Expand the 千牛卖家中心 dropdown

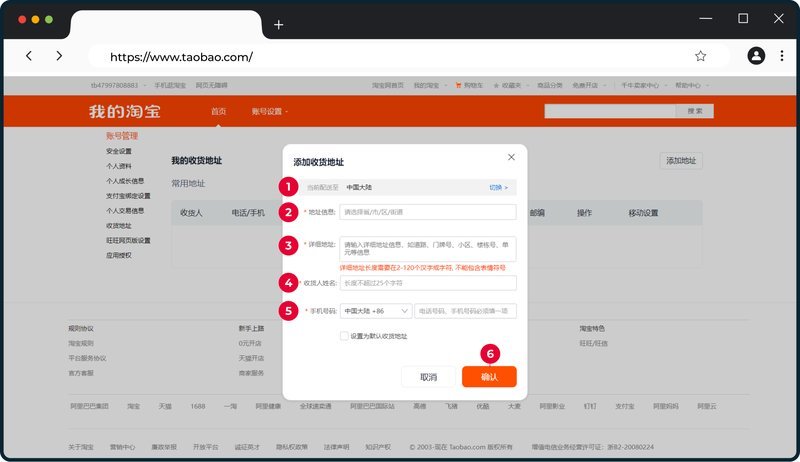tap(643, 85)
